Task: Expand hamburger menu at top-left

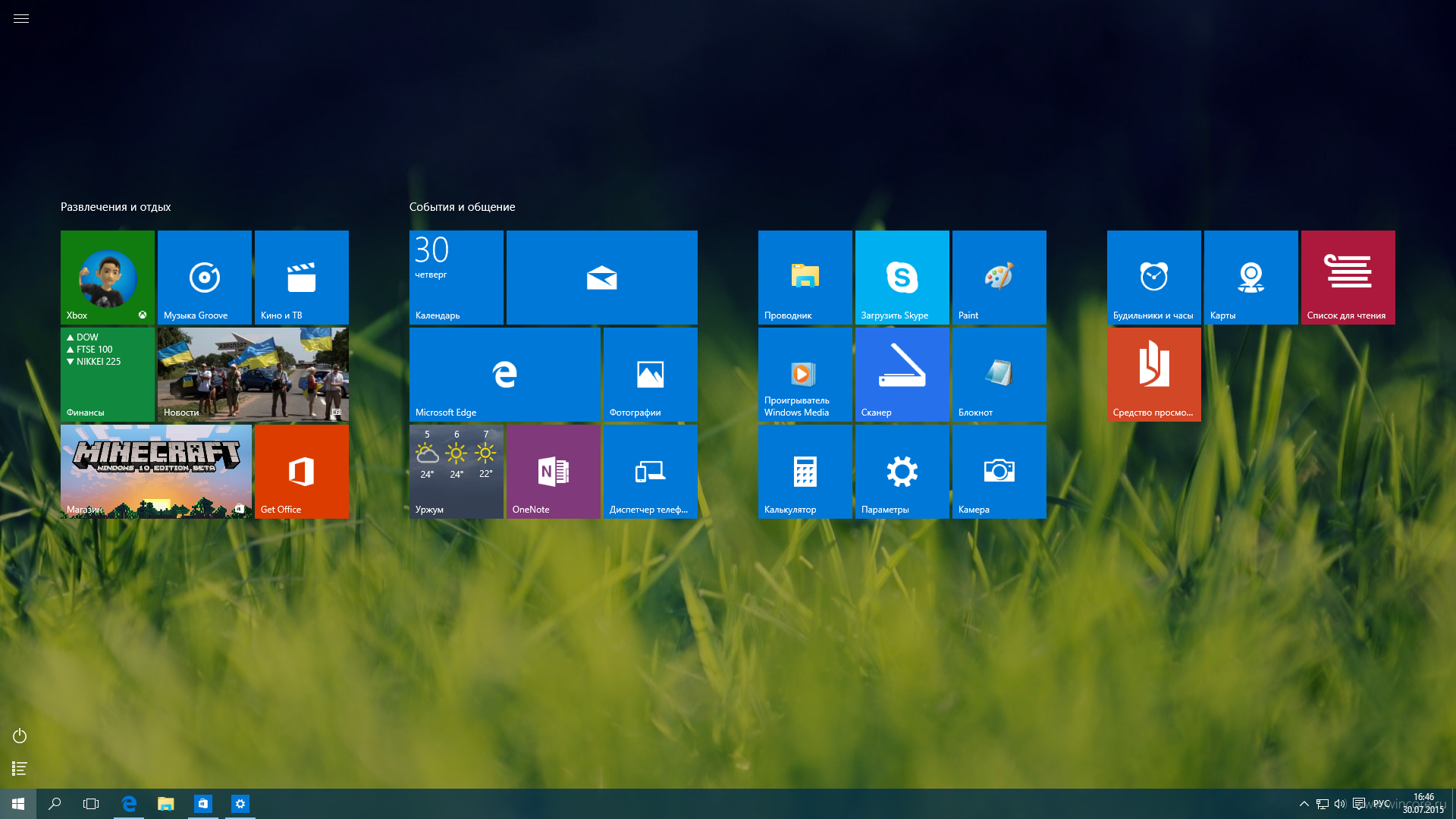Action: [x=21, y=19]
